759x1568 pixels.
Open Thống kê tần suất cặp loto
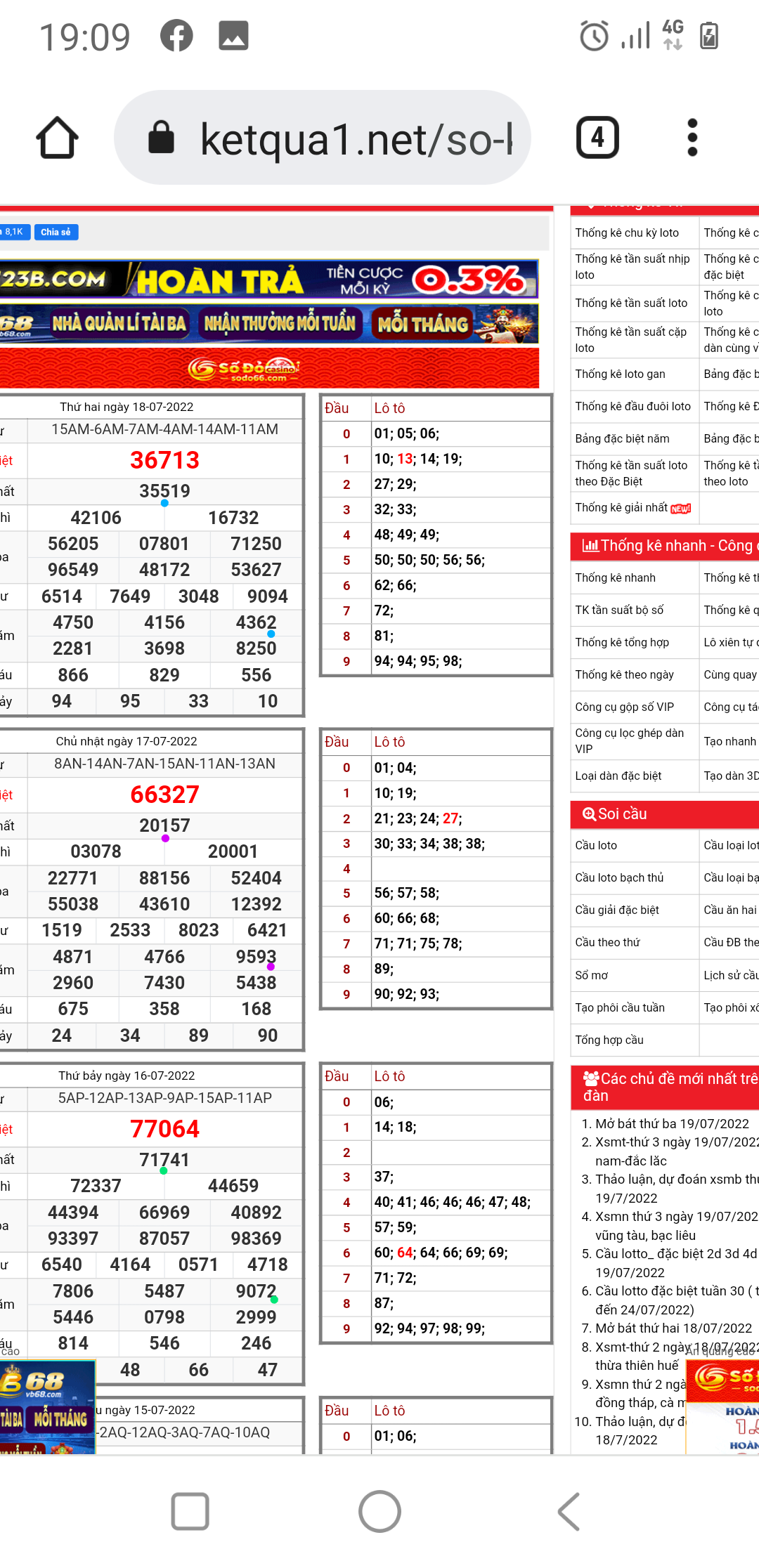[631, 339]
